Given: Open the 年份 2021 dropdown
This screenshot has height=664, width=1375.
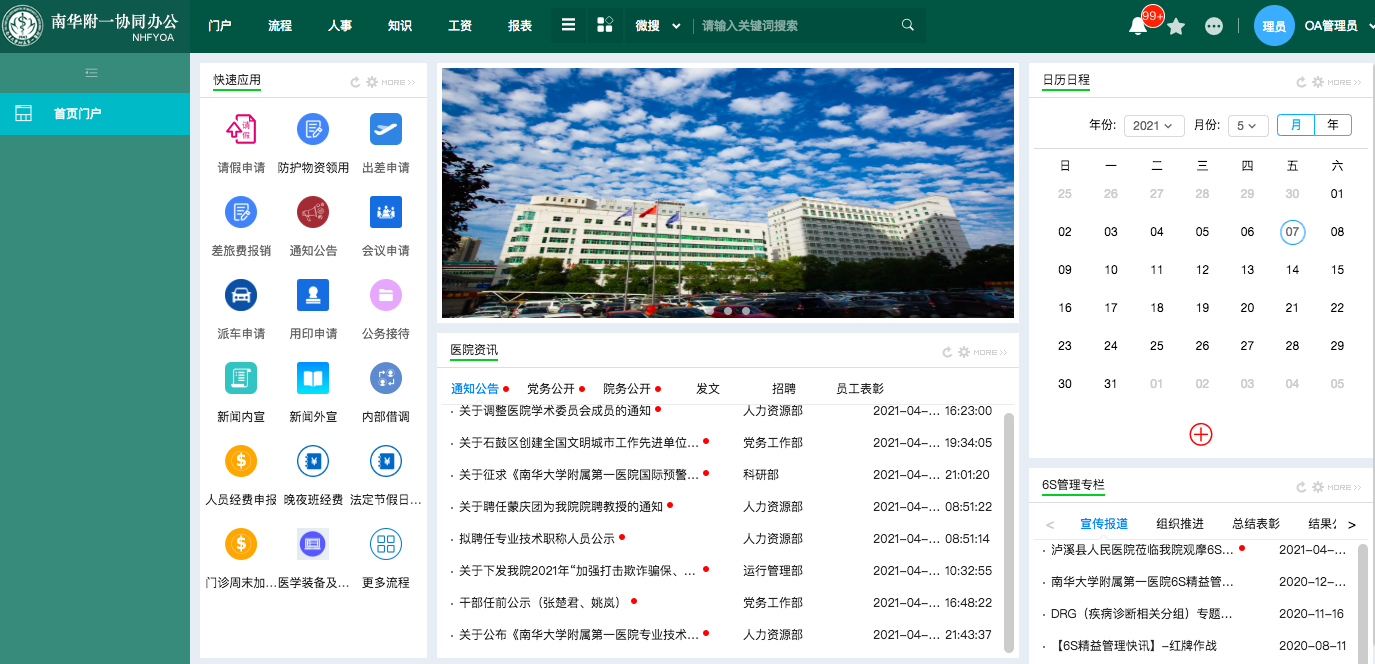Looking at the screenshot, I should [x=1154, y=126].
